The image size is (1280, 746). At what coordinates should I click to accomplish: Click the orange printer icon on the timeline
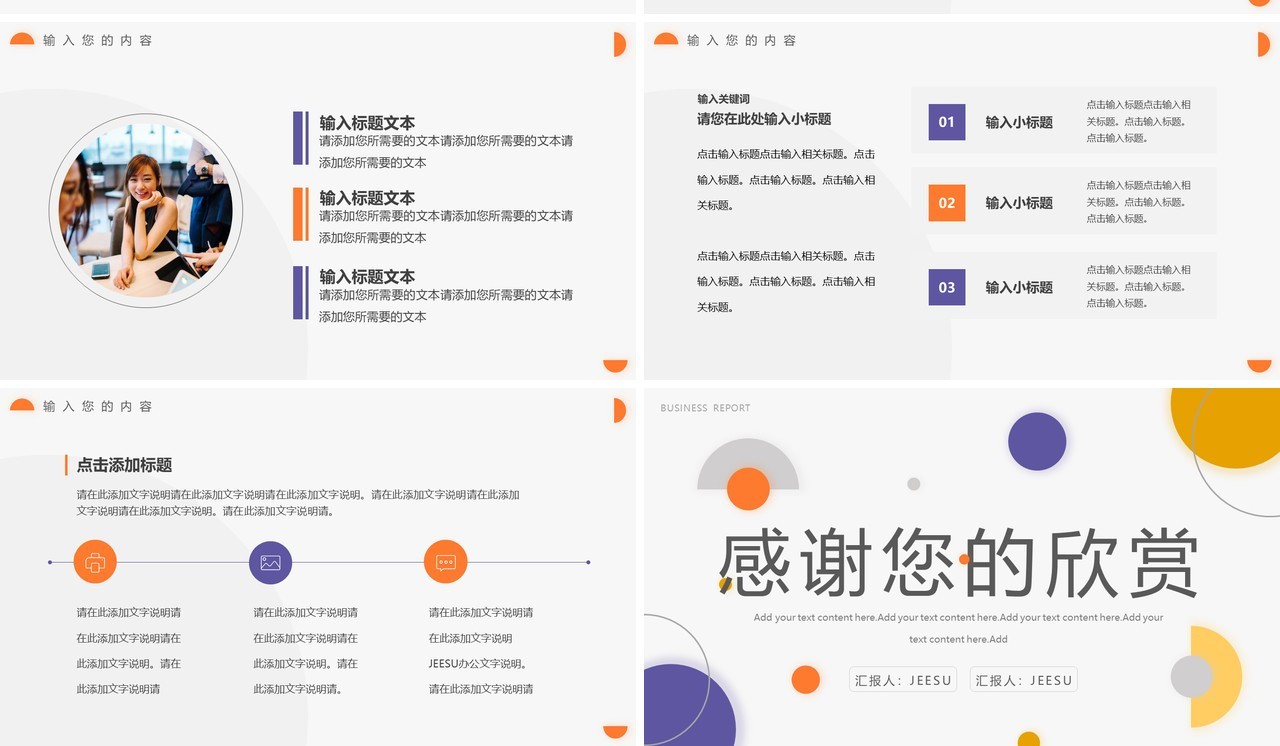(x=95, y=562)
